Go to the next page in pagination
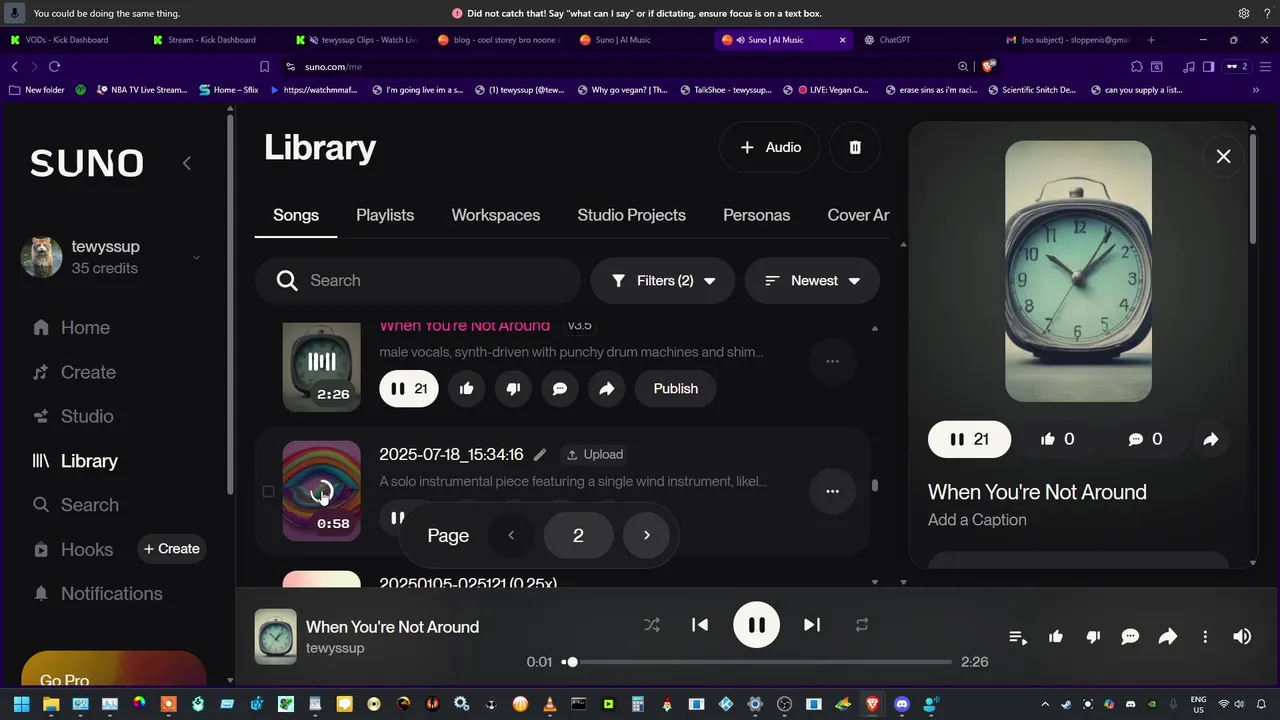Viewport: 1280px width, 720px height. coord(647,536)
